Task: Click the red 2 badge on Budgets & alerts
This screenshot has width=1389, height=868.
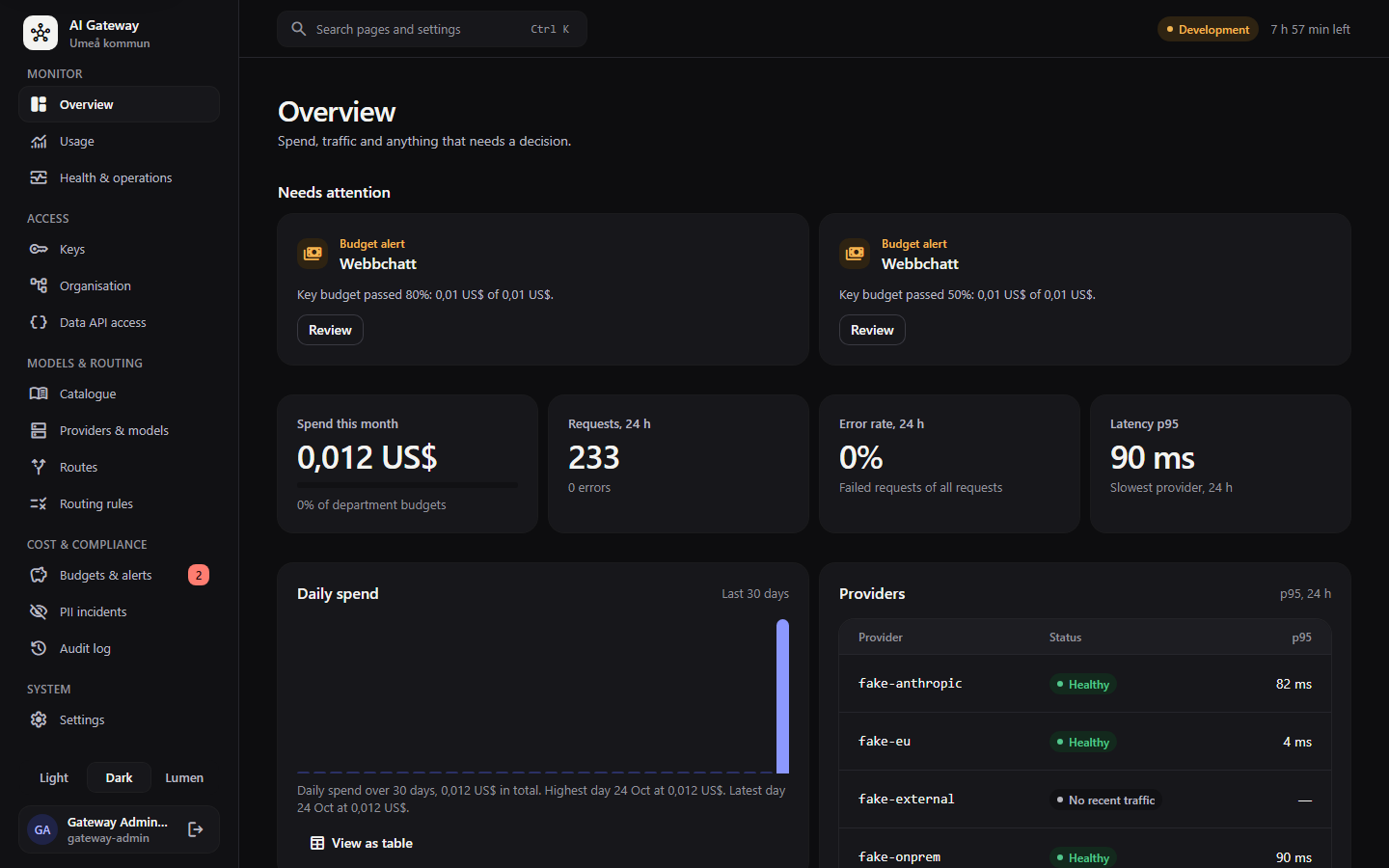Action: coord(199,575)
